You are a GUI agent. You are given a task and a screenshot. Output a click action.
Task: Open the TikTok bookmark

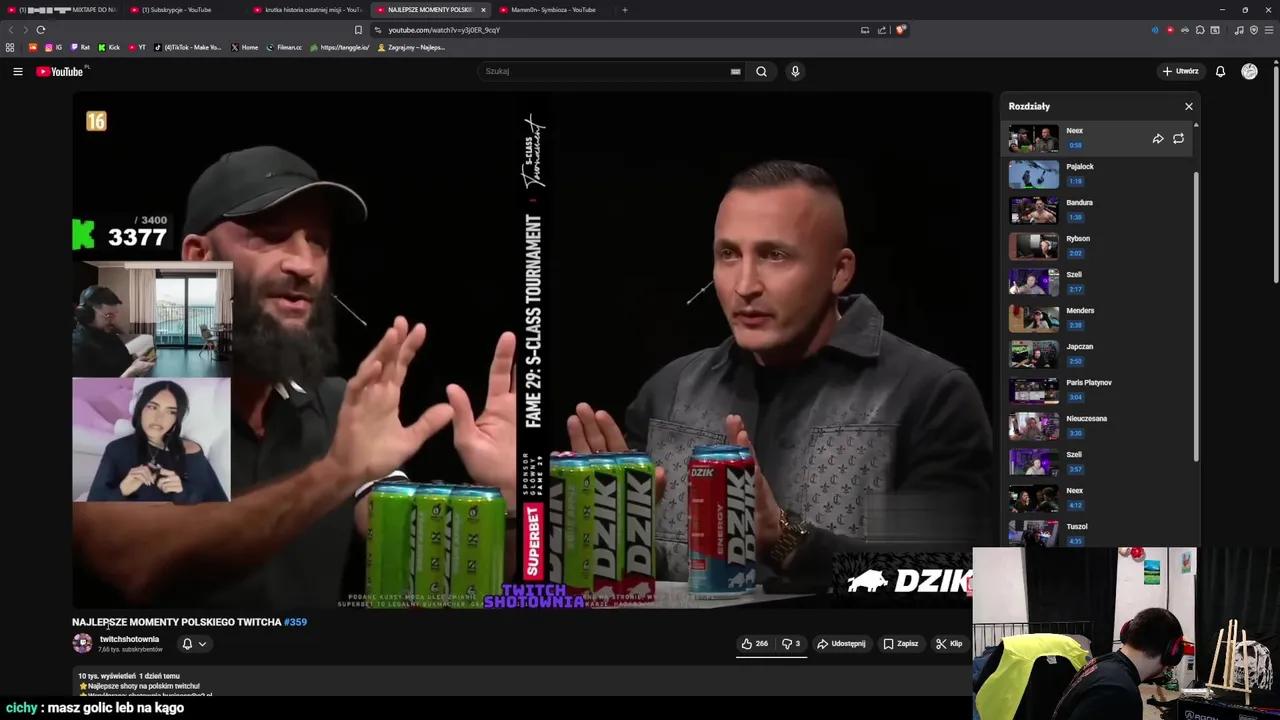pyautogui.click(x=188, y=47)
